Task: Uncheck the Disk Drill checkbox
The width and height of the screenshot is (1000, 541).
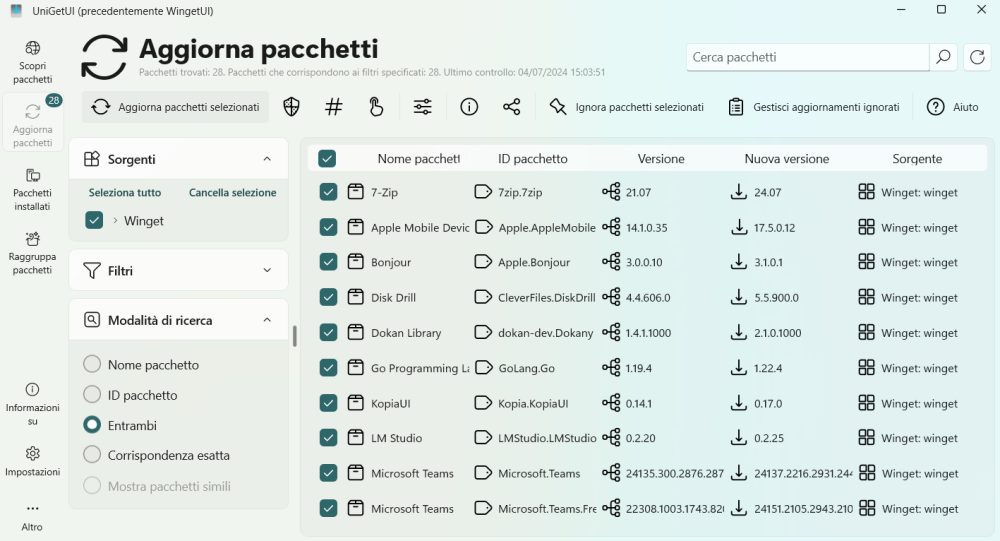Action: pos(328,297)
